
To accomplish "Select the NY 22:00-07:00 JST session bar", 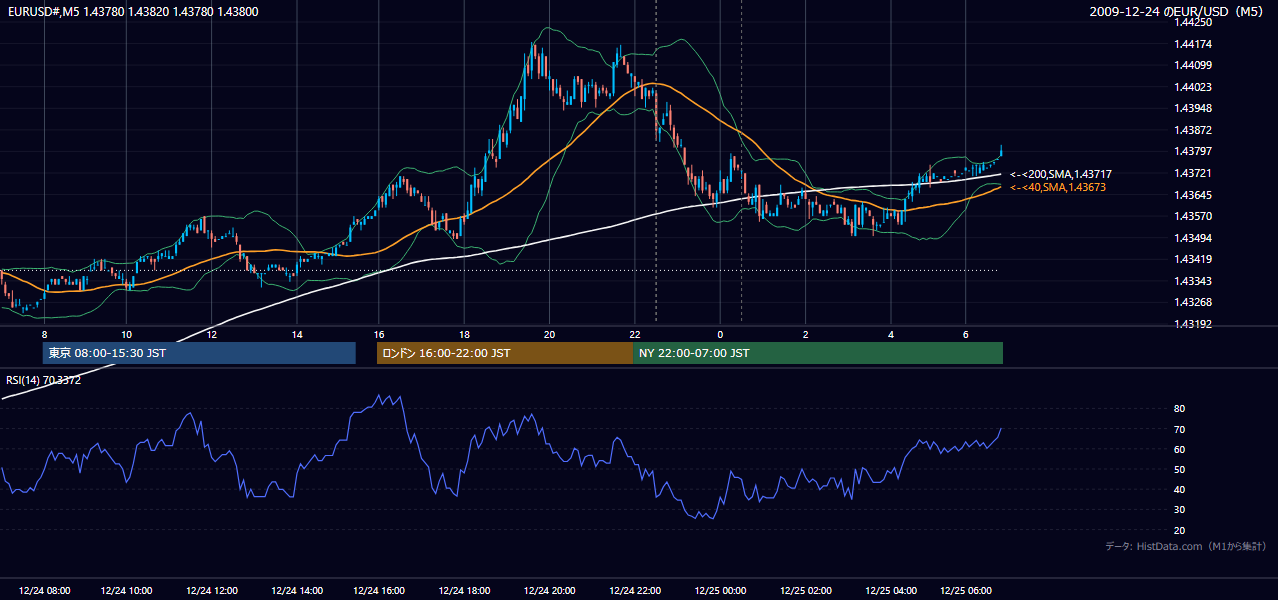I will click(818, 353).
